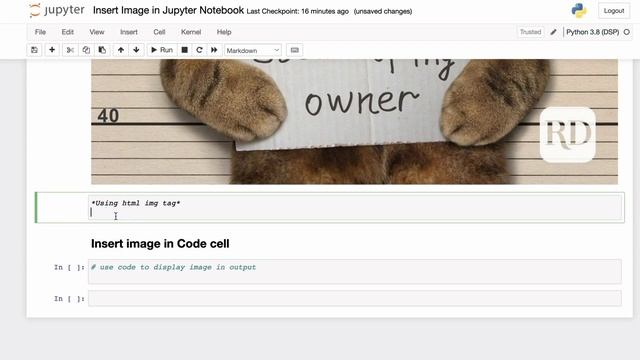The image size is (640, 360).
Task: Click into the 'Using html img tag' markdown cell
Action: (x=355, y=208)
